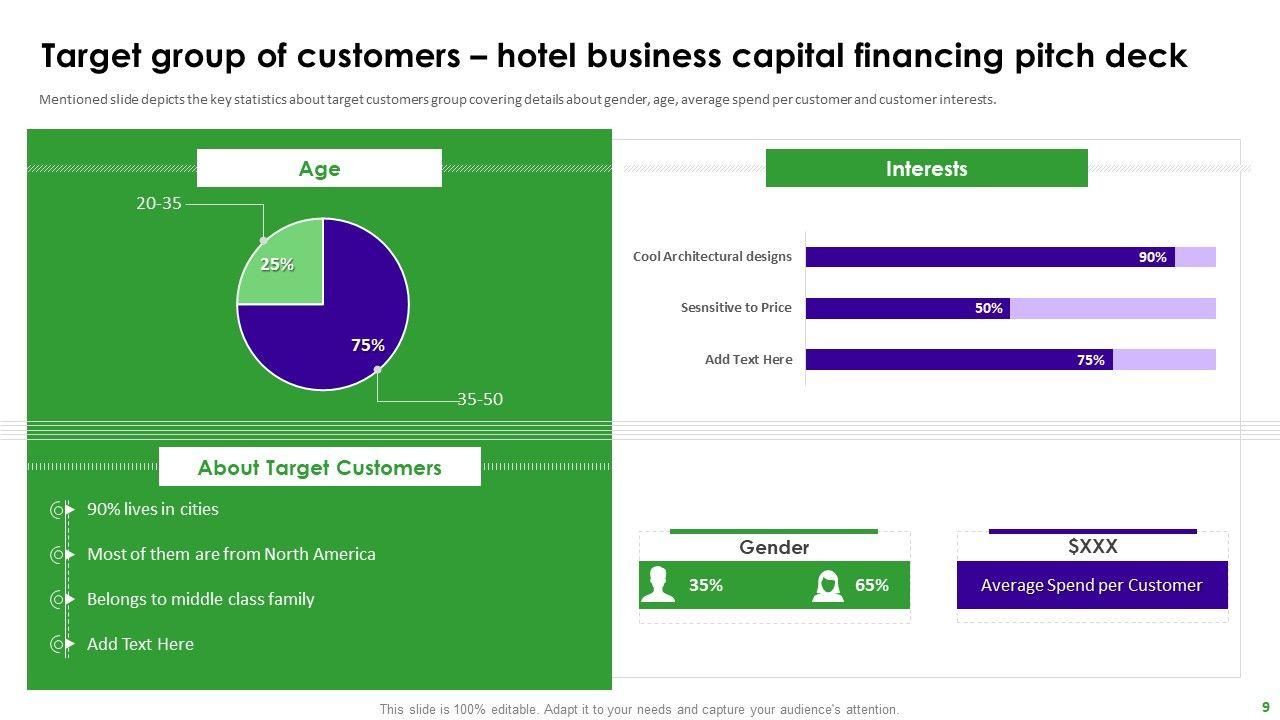Click the female silhouette icon

[827, 585]
